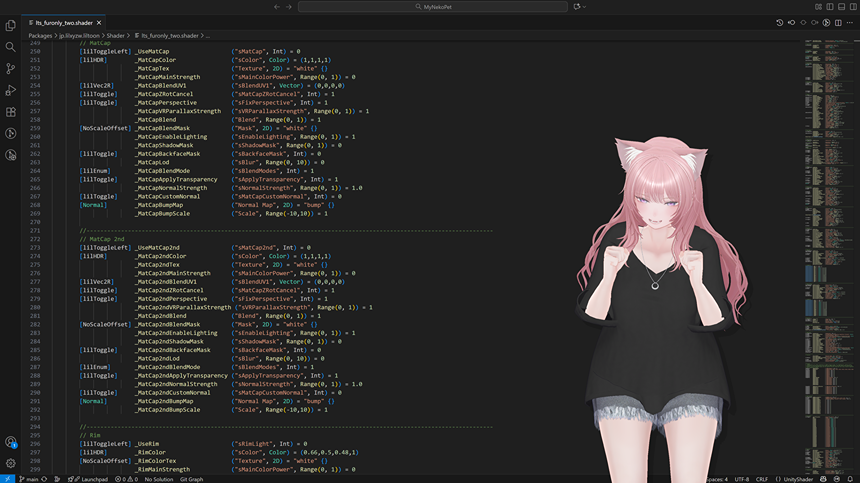860x483 pixels.
Task: Open the Accounts menu icon
Action: click(11, 442)
